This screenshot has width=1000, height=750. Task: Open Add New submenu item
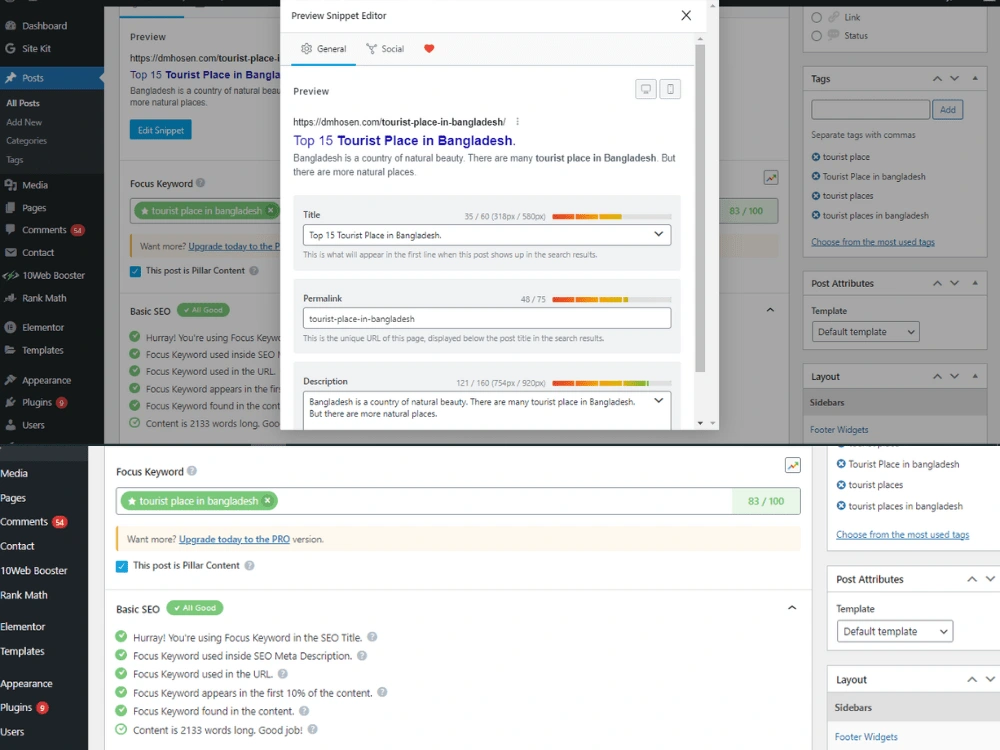tap(24, 122)
